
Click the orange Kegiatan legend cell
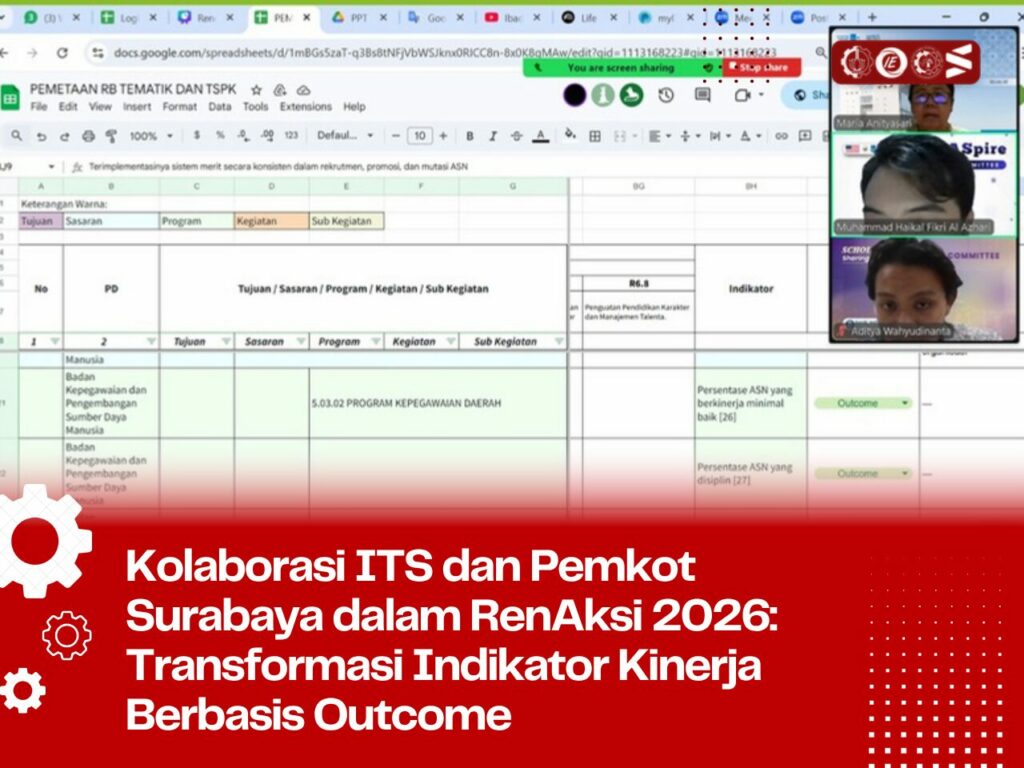tap(272, 221)
